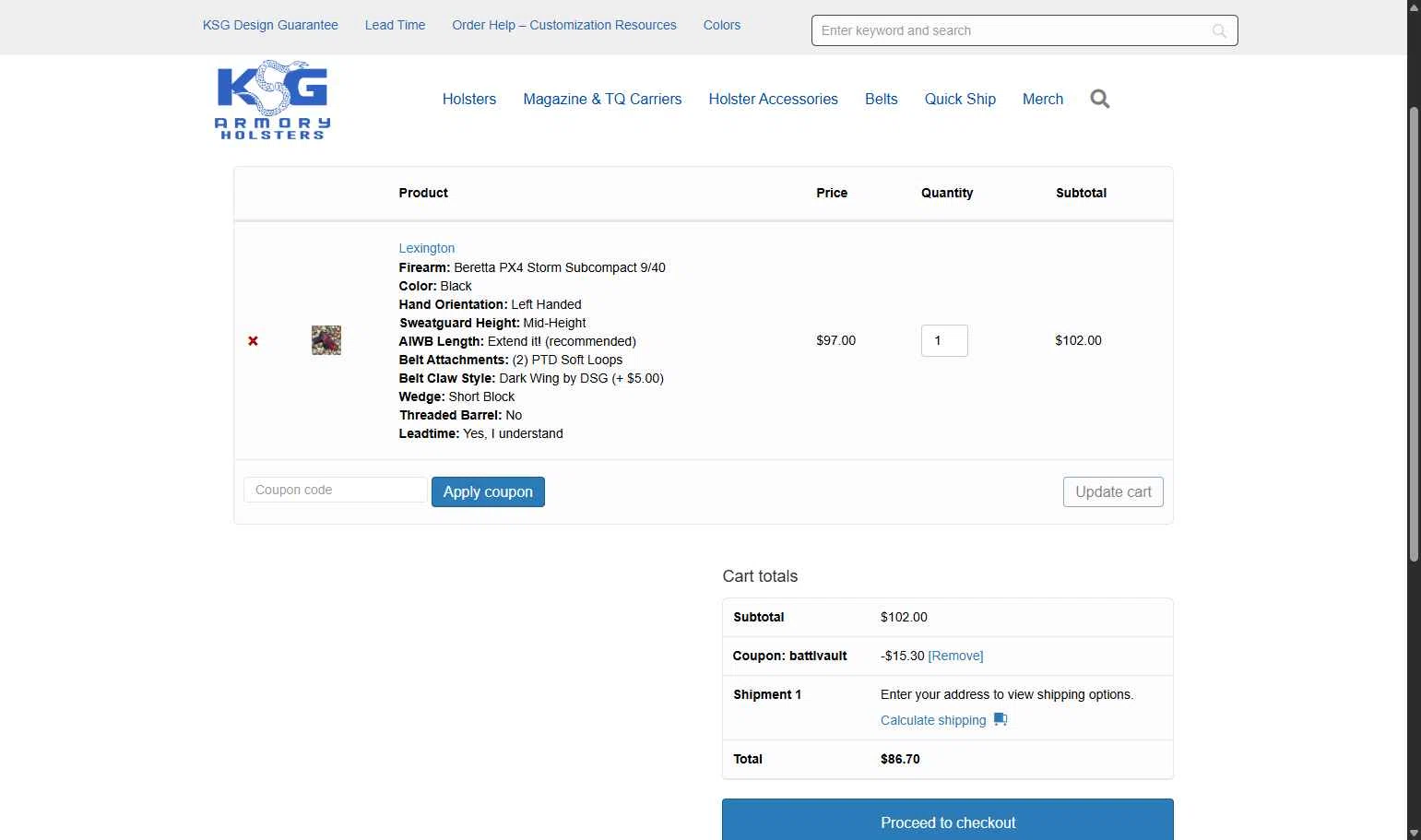Click the $102.00 value in Cart totals

[904, 617]
